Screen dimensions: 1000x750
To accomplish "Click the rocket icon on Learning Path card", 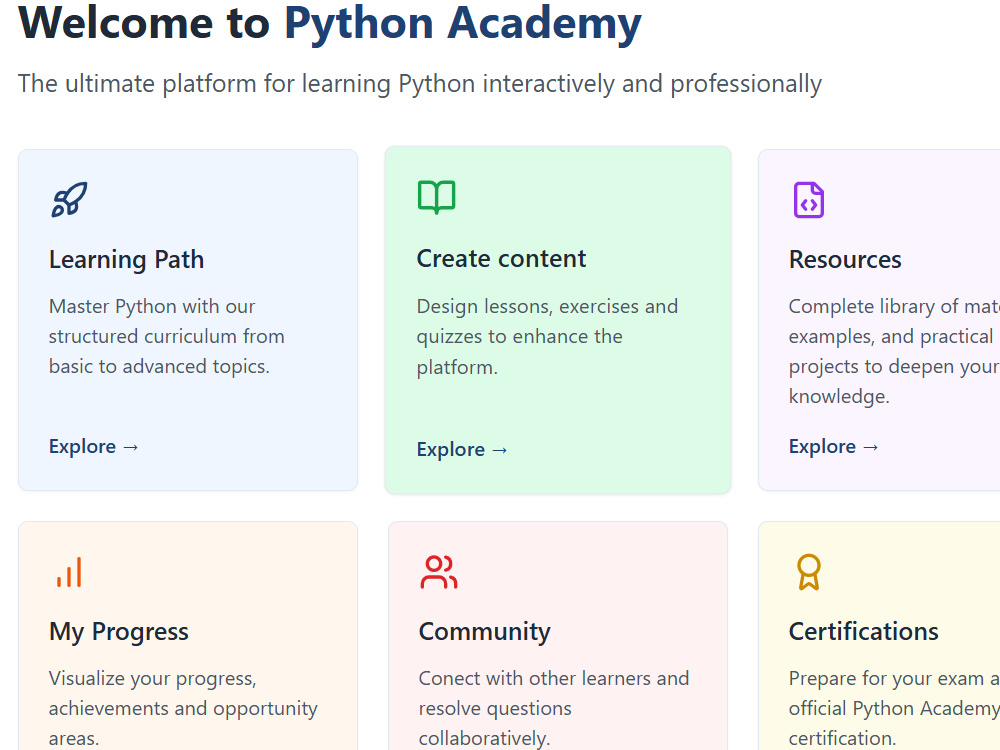I will click(69, 200).
